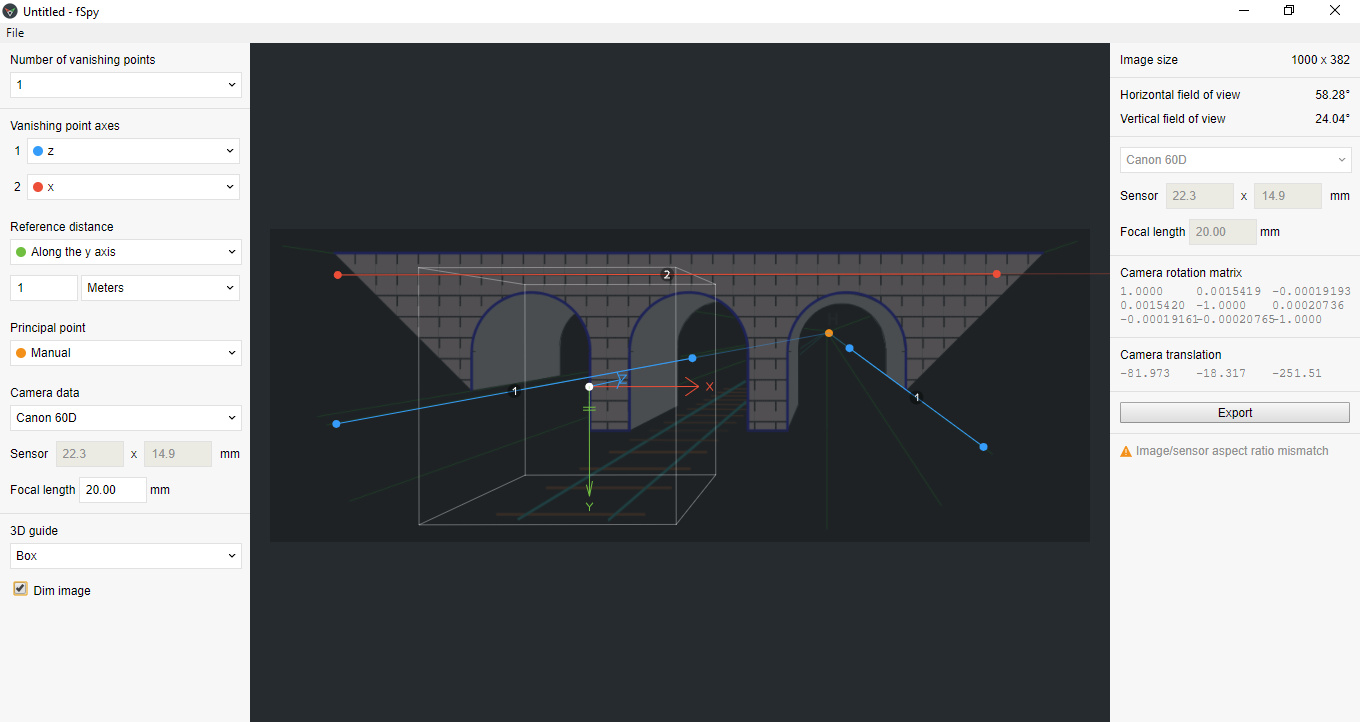Viewport: 1360px width, 722px height.
Task: Click the 14.9 sensor height field under Camera data
Action: (178, 454)
